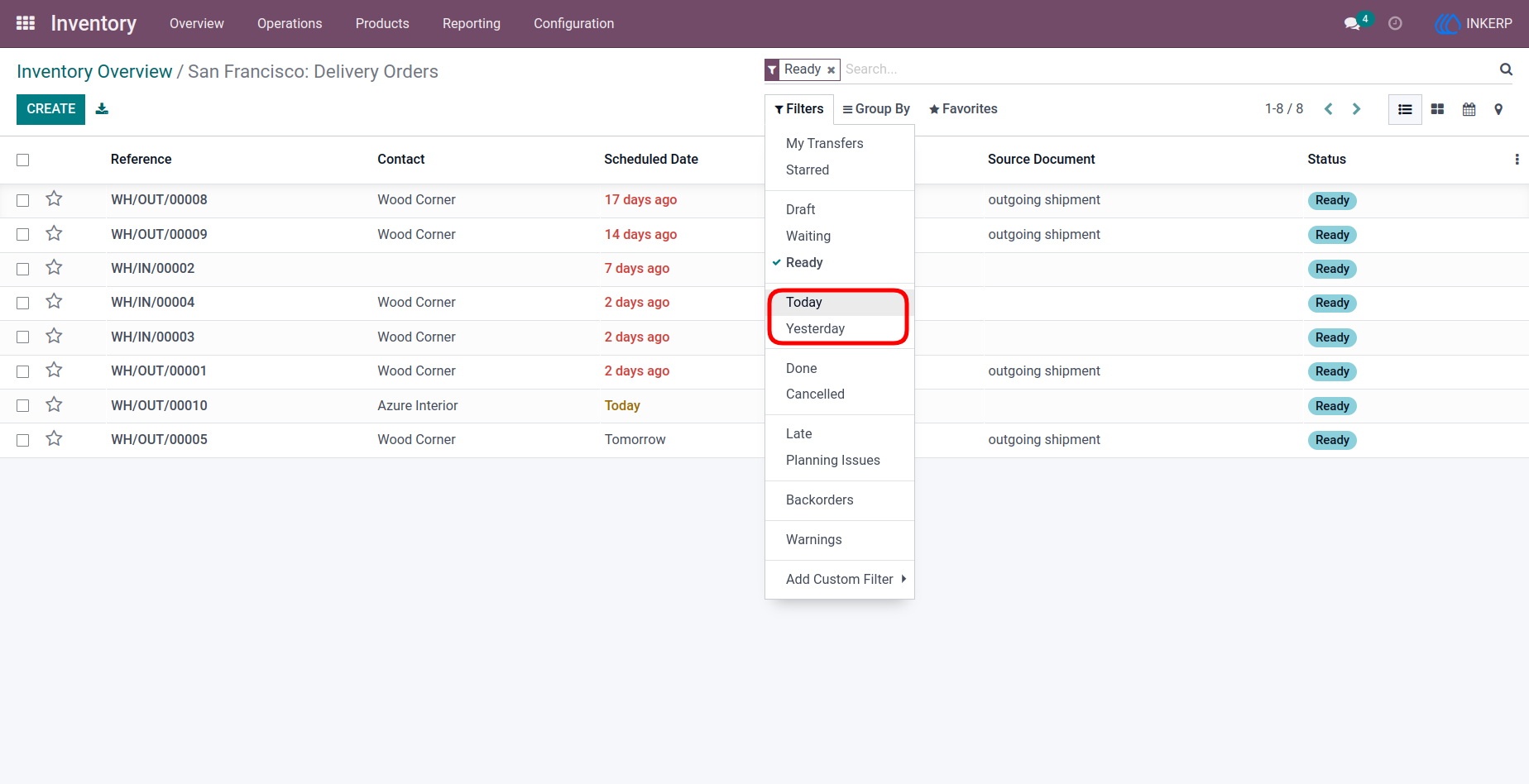Open the Configuration menu
Viewport: 1529px width, 784px height.
point(573,23)
